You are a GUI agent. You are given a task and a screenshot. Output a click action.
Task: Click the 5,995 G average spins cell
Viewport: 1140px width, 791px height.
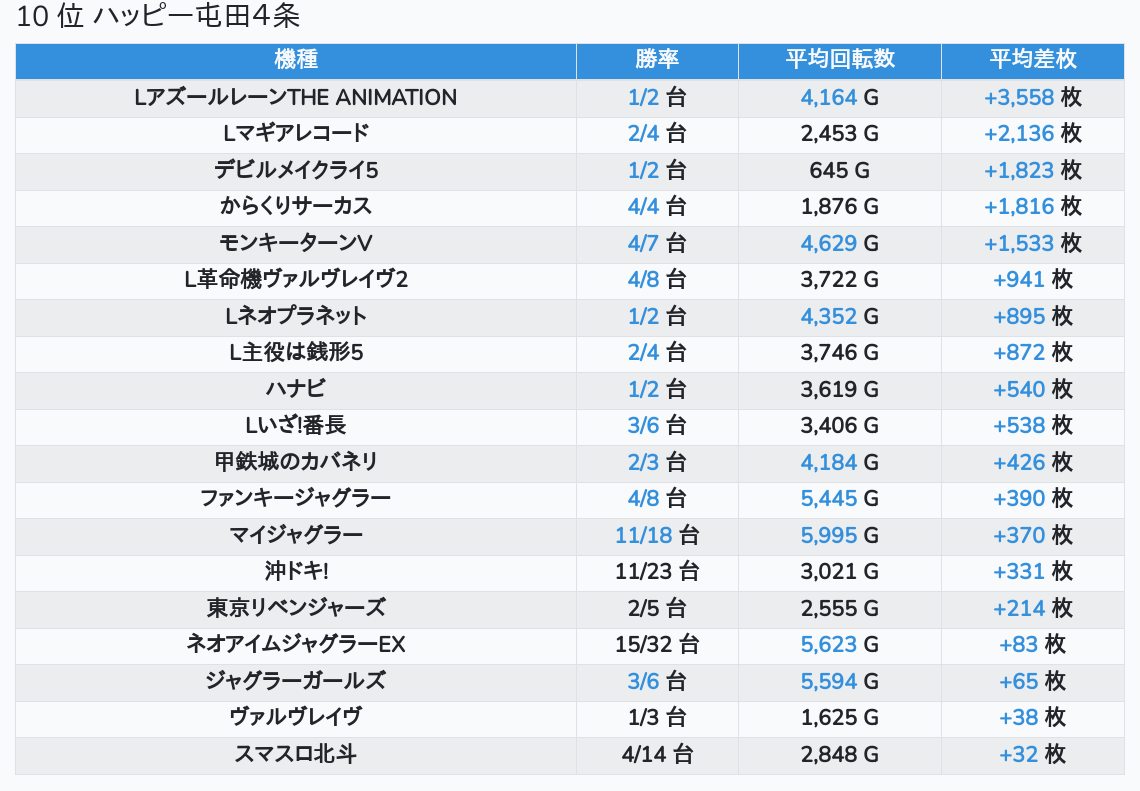[x=840, y=535]
